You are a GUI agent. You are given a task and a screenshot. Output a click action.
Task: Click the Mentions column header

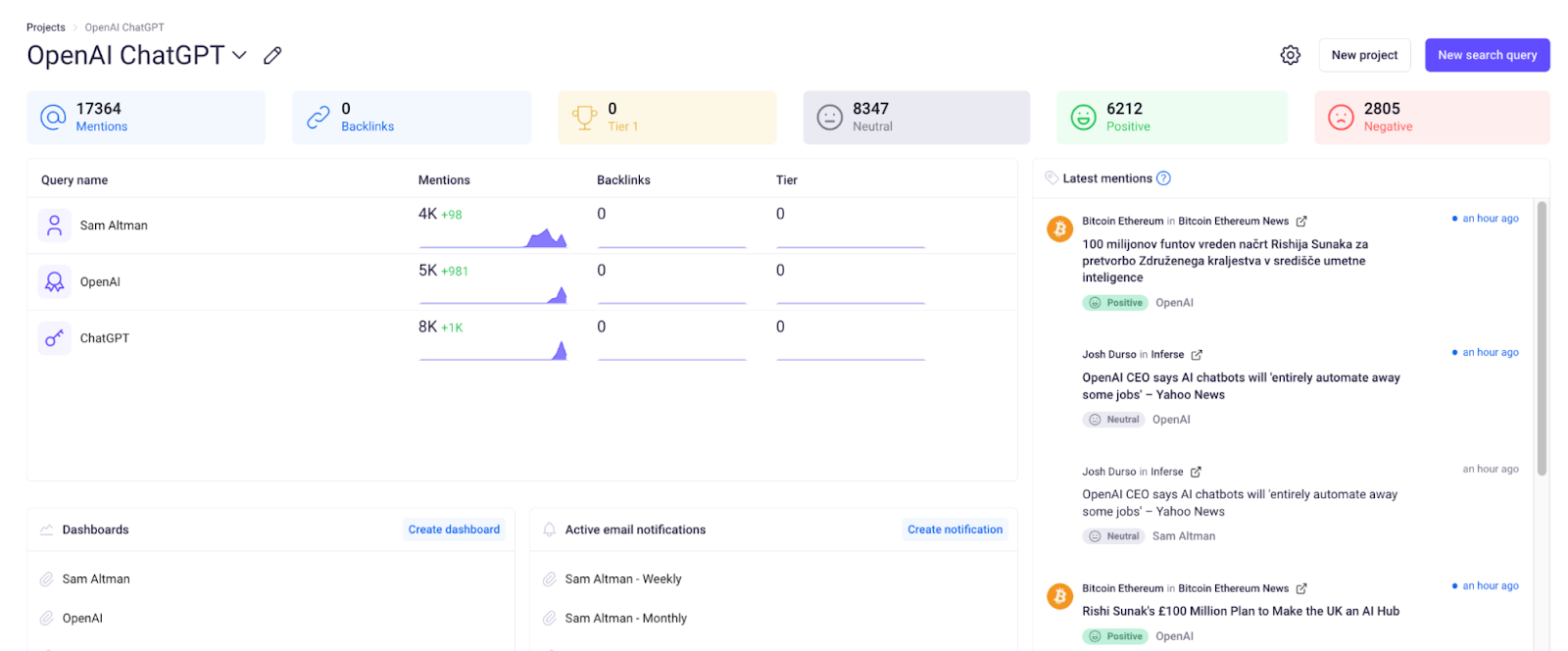444,180
